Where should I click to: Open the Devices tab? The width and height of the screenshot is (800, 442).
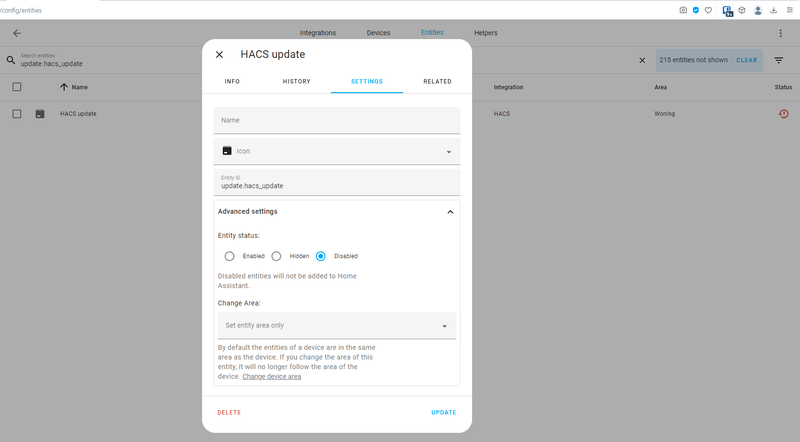379,33
